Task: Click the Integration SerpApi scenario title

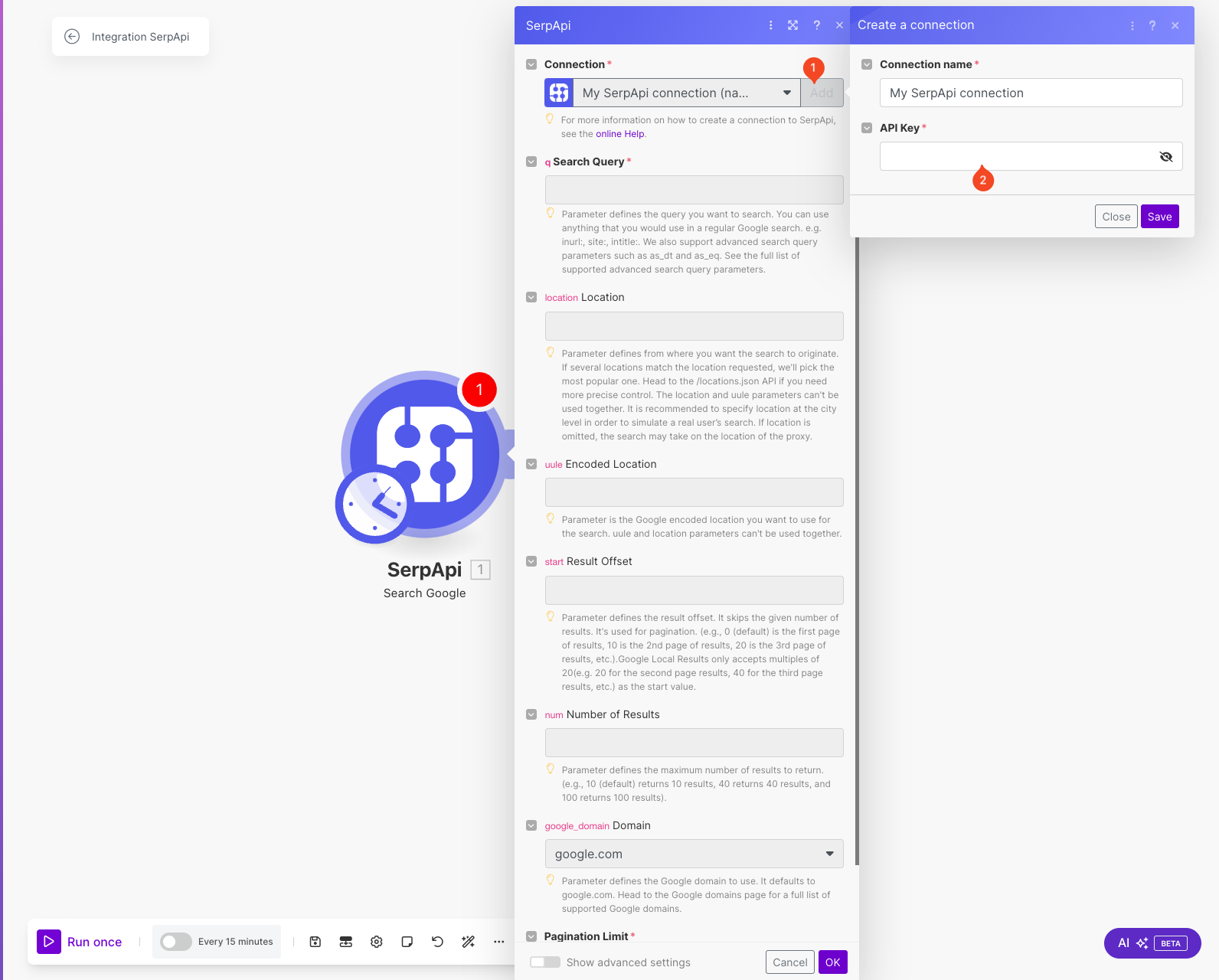Action: coord(140,37)
